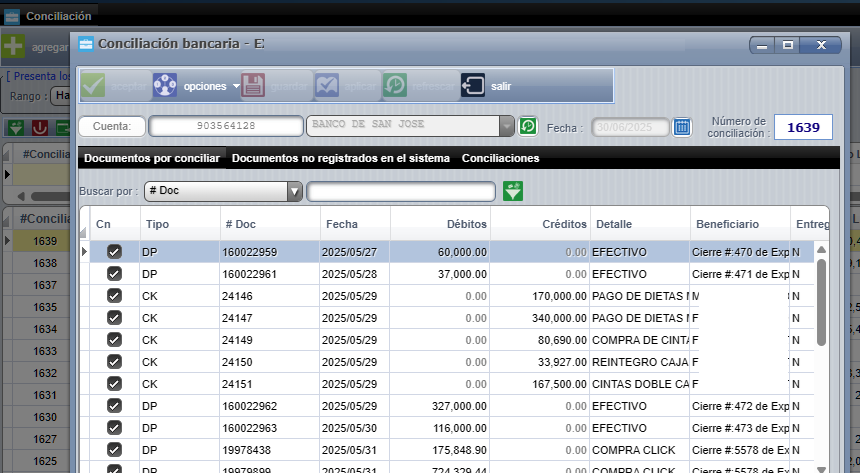This screenshot has height=473, width=860.
Task: Toggle the Cn checkbox for check 24146
Action: click(114, 296)
